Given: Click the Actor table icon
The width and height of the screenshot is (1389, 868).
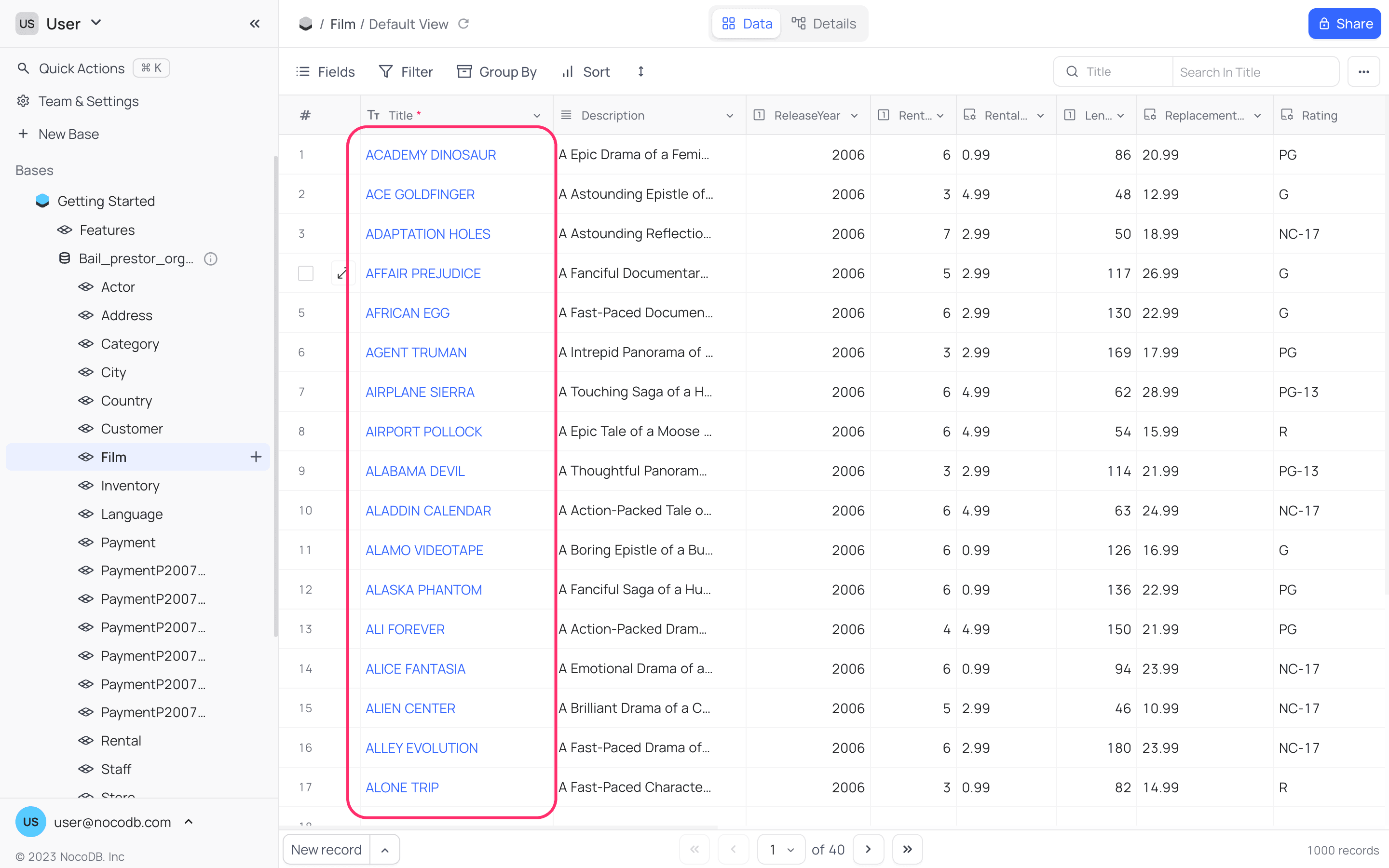Looking at the screenshot, I should point(86,287).
